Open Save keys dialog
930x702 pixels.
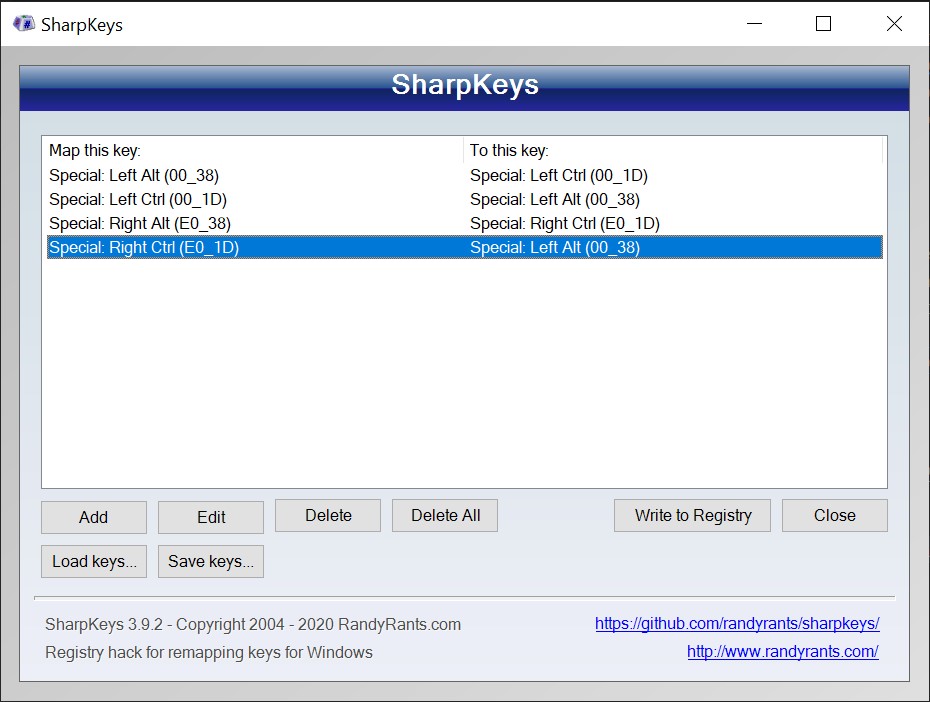210,561
